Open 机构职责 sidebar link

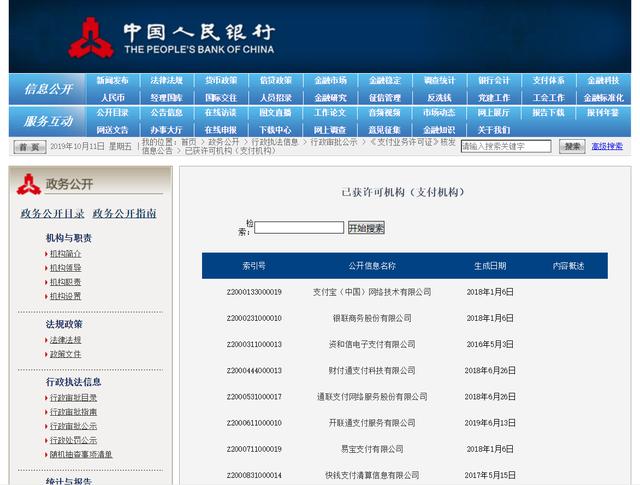point(65,282)
